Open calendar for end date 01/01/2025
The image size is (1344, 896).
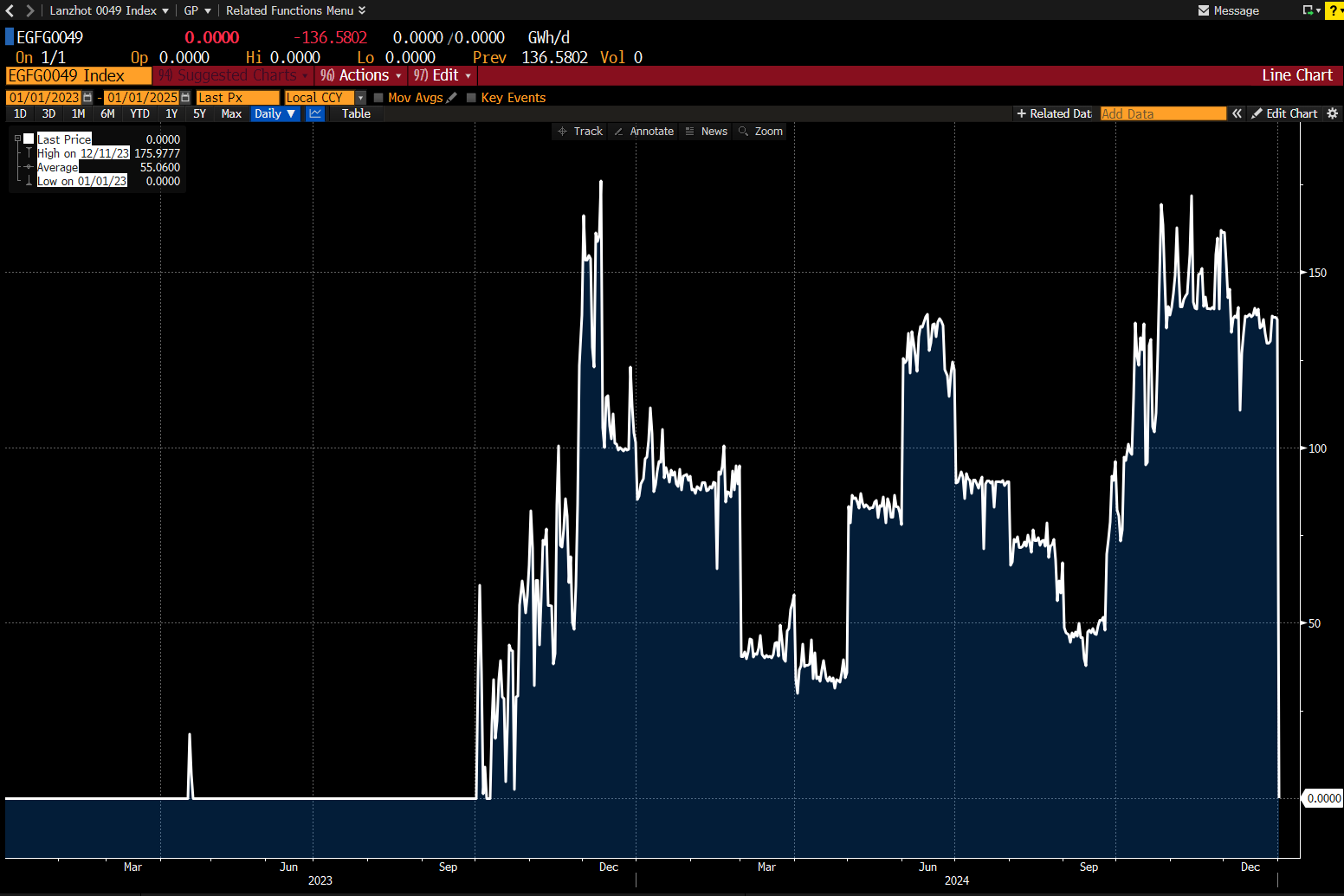pyautogui.click(x=185, y=98)
